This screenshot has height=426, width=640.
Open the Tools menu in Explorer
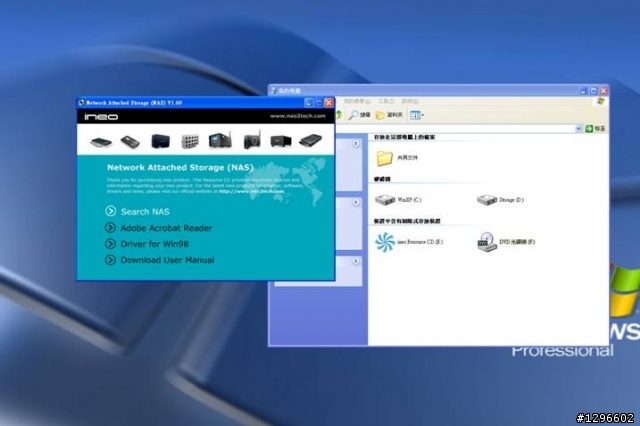click(386, 101)
